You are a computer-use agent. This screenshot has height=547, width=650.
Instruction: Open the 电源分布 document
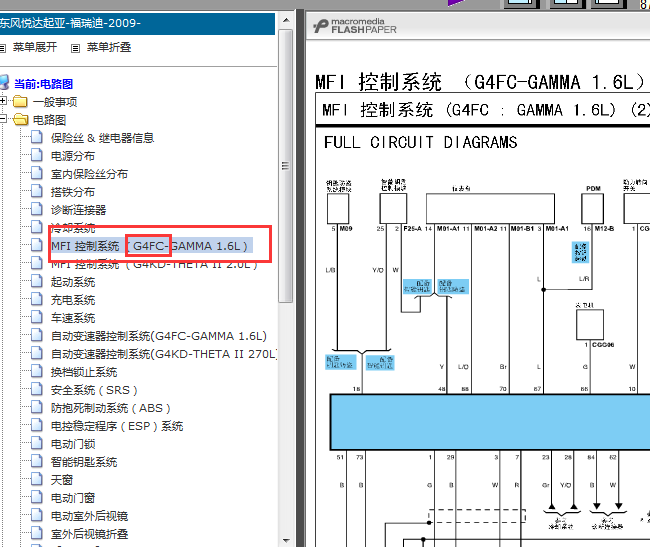click(73, 156)
